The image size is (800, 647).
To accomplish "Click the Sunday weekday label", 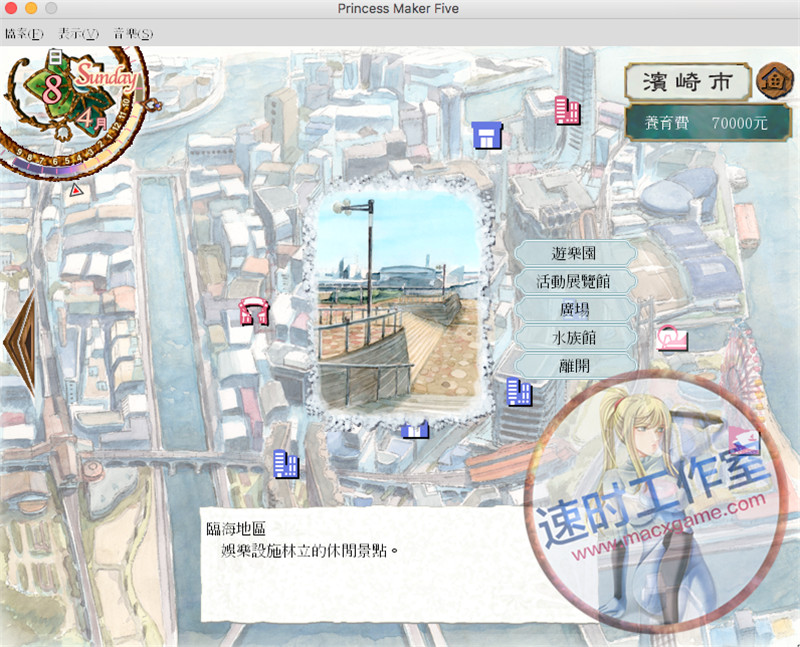I will pos(107,77).
